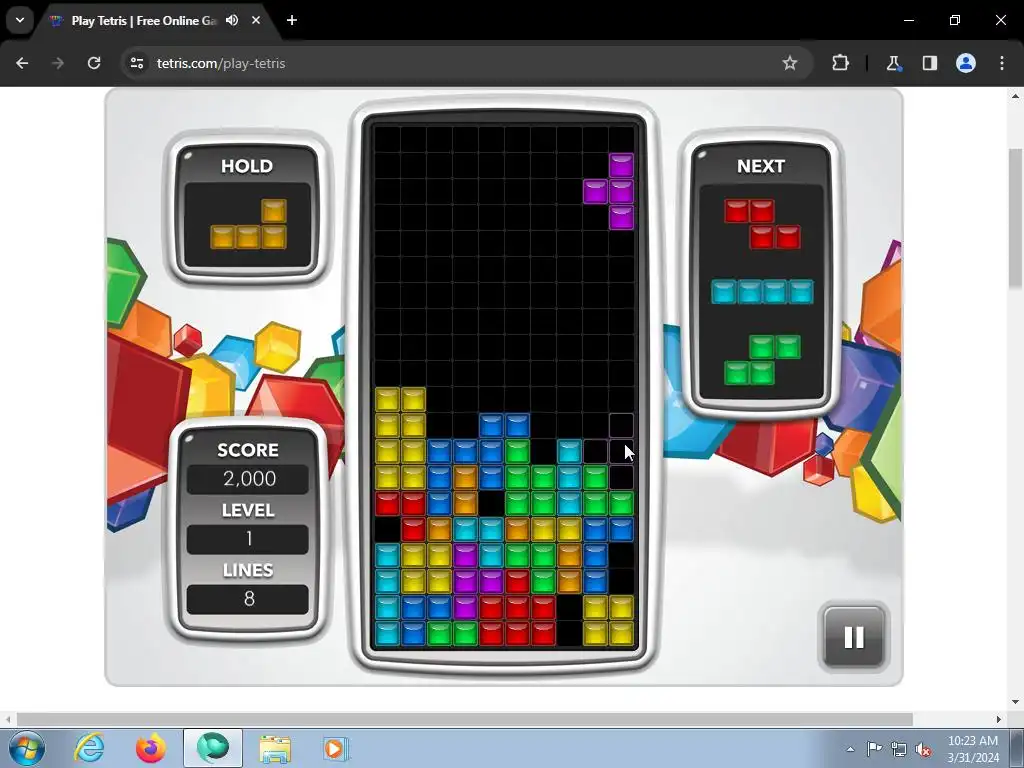Click the forward navigation arrow
This screenshot has height=768, width=1024.
58,63
